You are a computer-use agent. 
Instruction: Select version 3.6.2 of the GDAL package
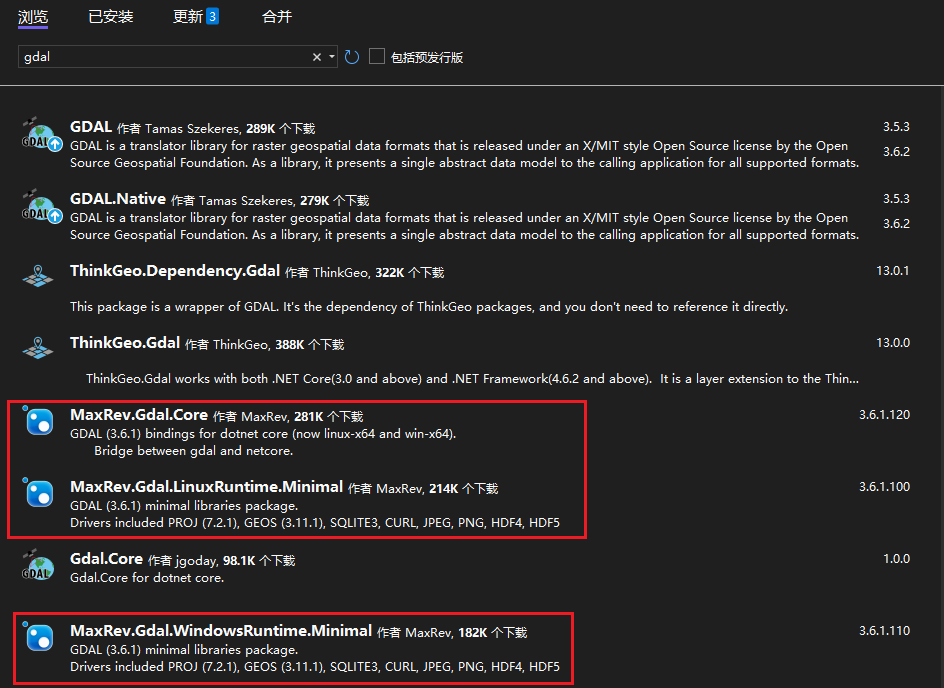pos(895,152)
